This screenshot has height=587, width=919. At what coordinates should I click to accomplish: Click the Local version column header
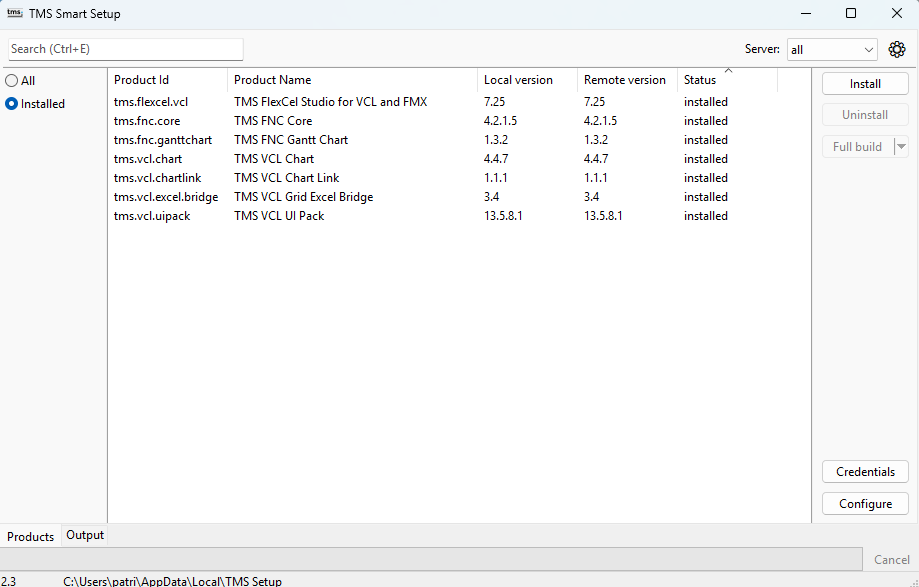coord(518,80)
